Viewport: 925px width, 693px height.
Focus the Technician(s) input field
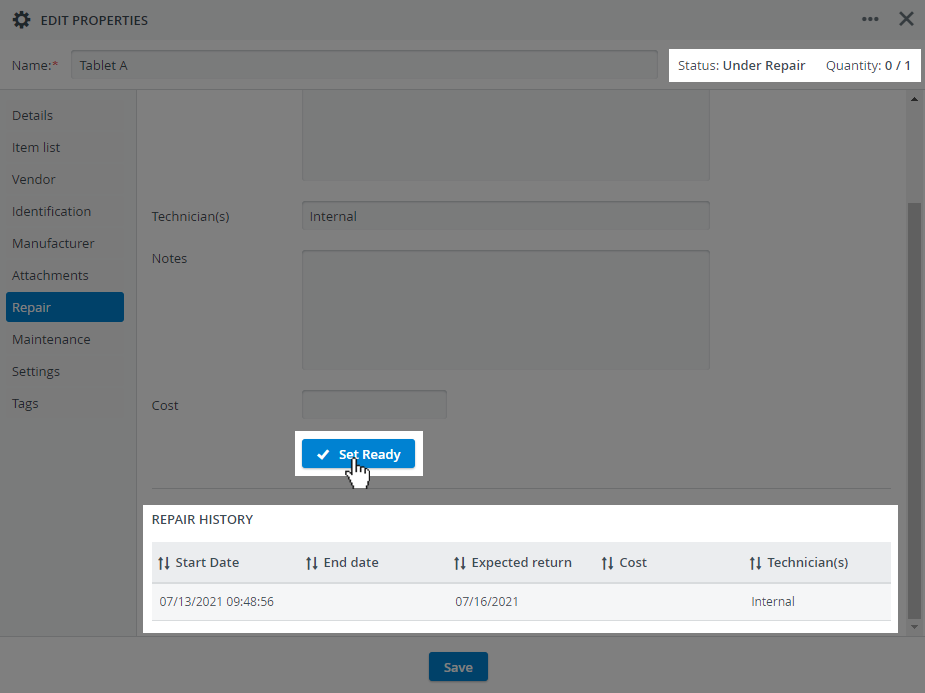pos(506,216)
